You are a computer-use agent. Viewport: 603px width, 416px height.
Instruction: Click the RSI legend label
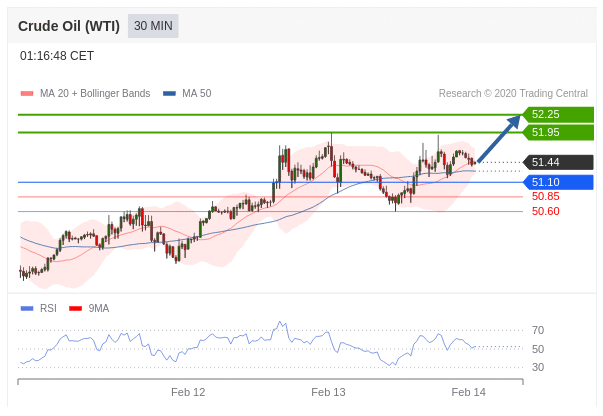48,308
